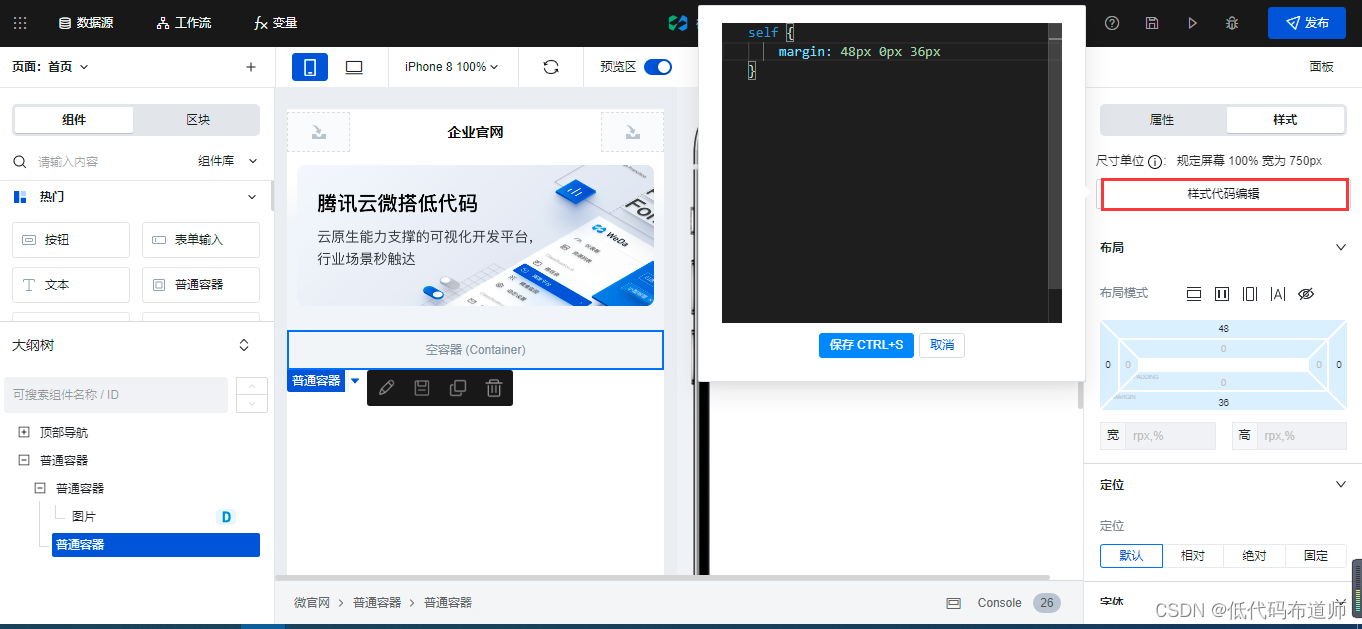Image resolution: width=1362 pixels, height=629 pixels.
Task: Click the outline search up arrow
Action: (x=252, y=386)
